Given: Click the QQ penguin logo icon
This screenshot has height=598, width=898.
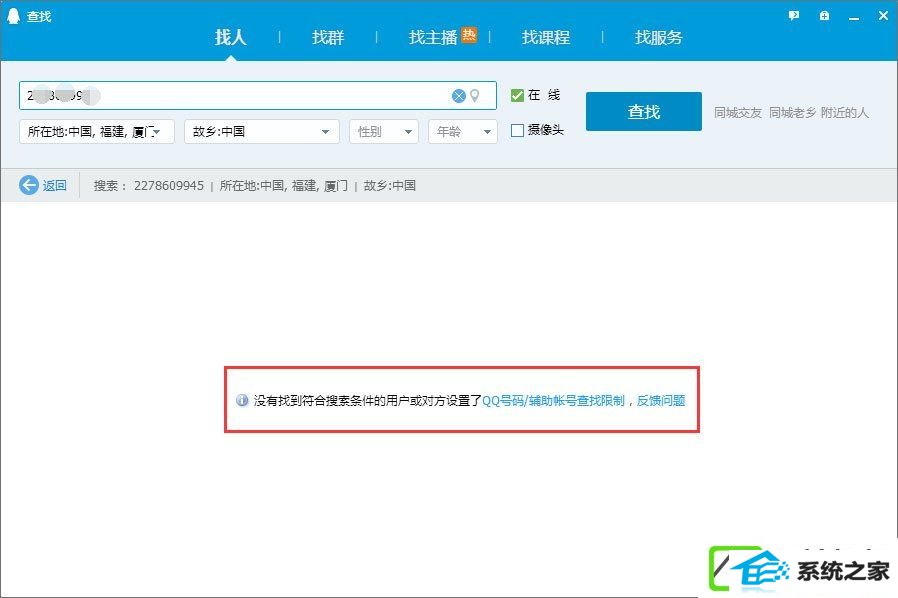Looking at the screenshot, I should click(x=13, y=16).
